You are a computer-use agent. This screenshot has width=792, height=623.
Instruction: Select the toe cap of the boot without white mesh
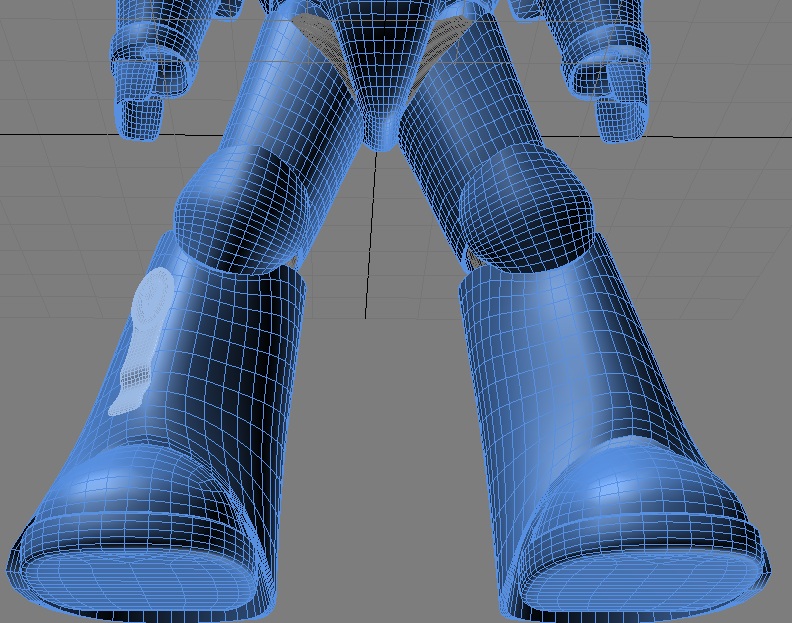coord(641,525)
